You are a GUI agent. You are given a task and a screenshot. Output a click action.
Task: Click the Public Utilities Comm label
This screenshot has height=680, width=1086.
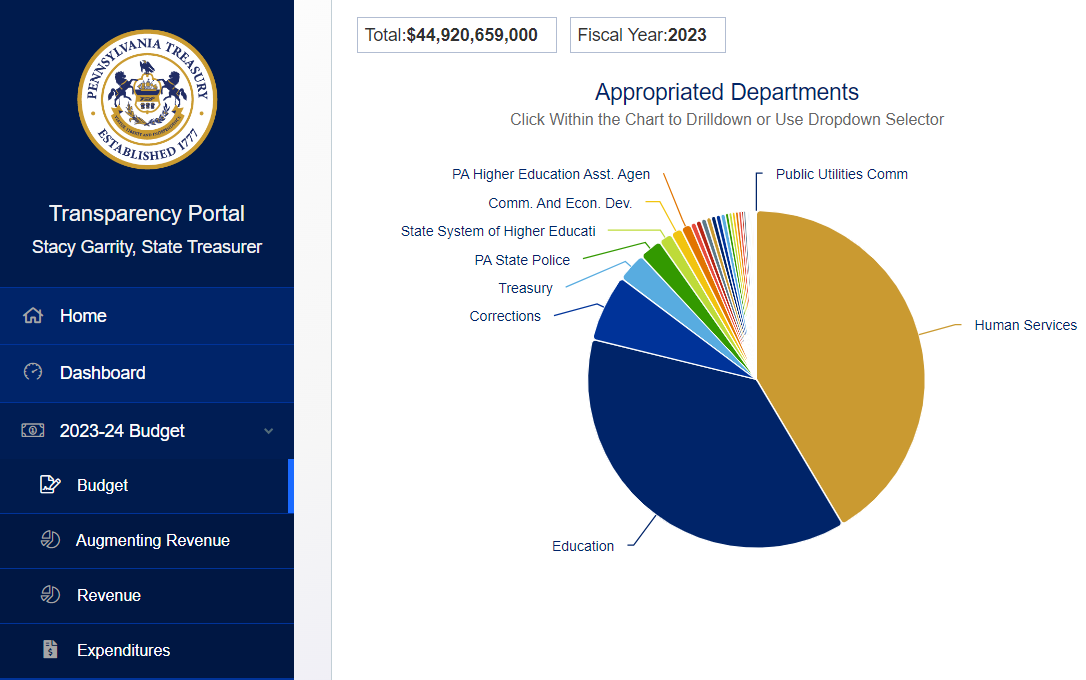point(841,173)
